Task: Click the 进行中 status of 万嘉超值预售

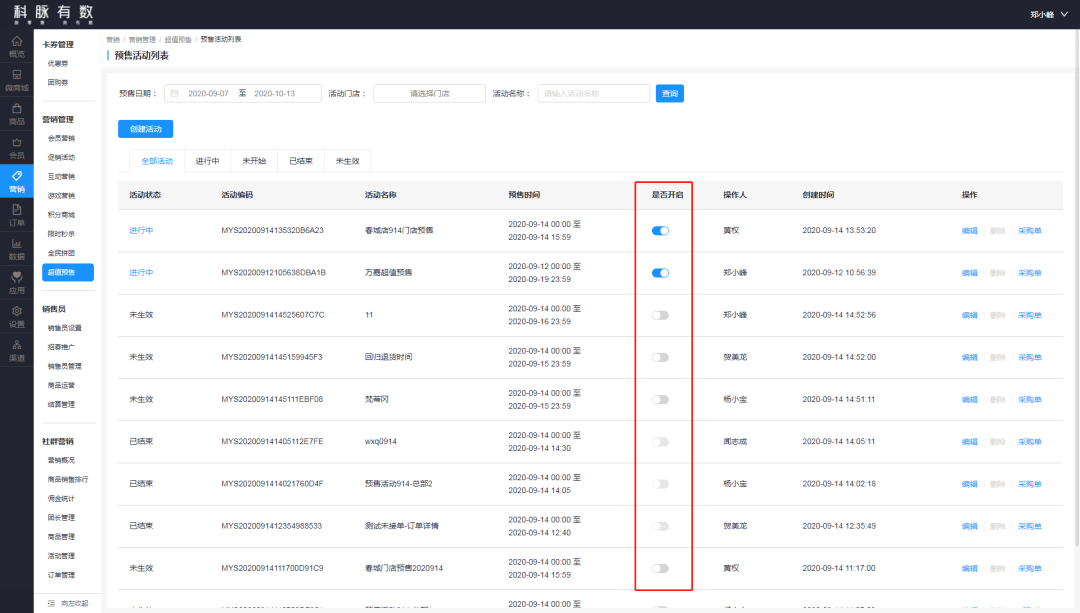Action: coord(141,273)
